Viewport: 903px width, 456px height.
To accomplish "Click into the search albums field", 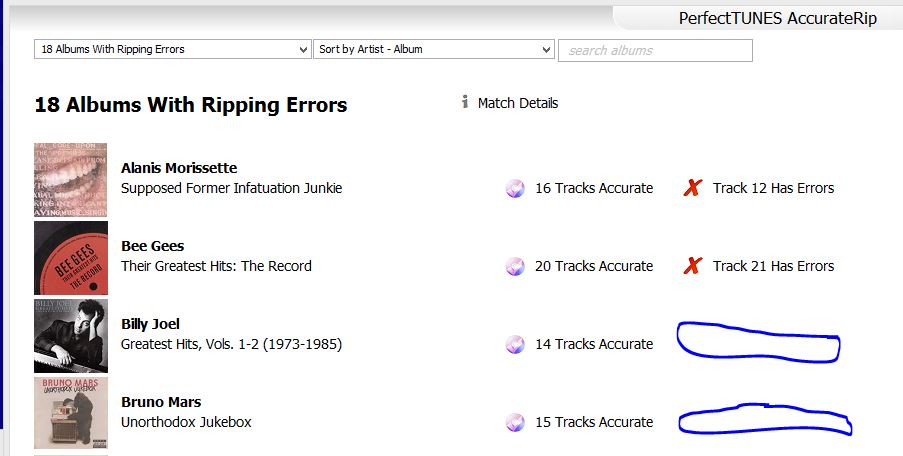I will [x=655, y=50].
